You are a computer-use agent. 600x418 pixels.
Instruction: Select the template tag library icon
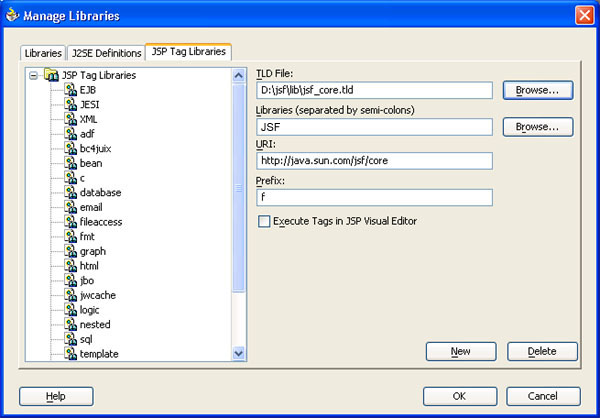[70, 354]
